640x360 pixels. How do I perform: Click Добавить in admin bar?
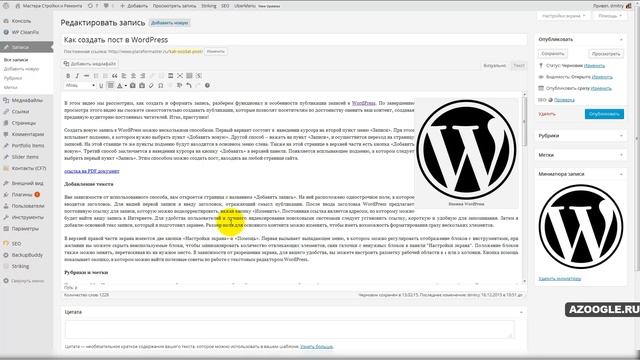click(134, 6)
